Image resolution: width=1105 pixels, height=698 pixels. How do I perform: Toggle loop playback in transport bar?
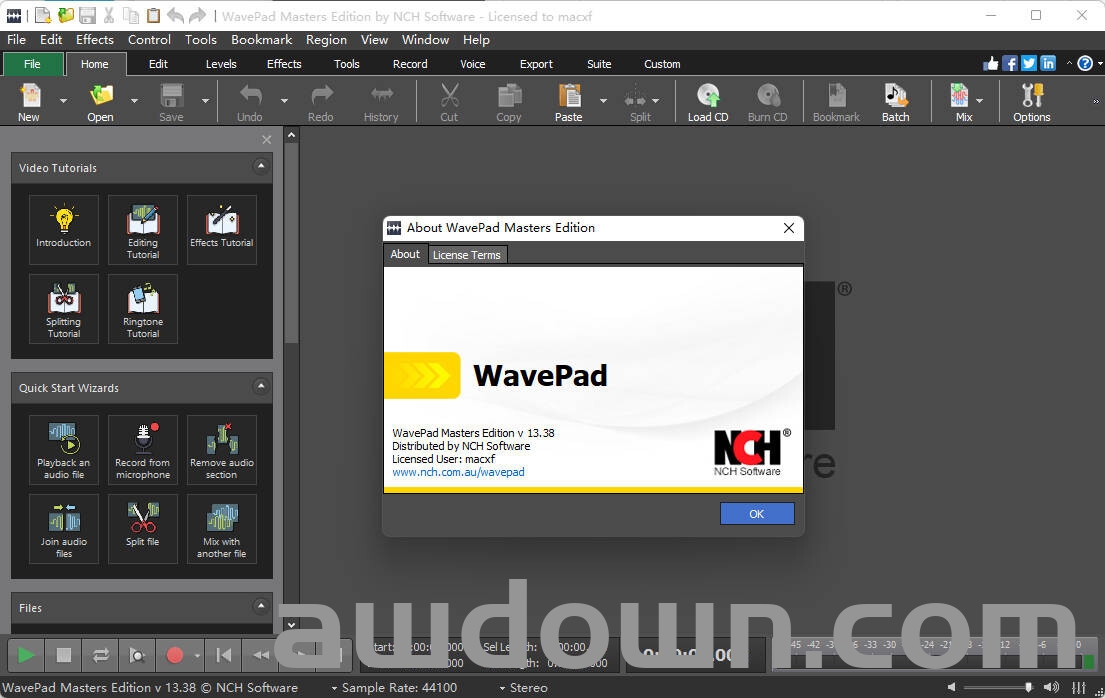[101, 655]
